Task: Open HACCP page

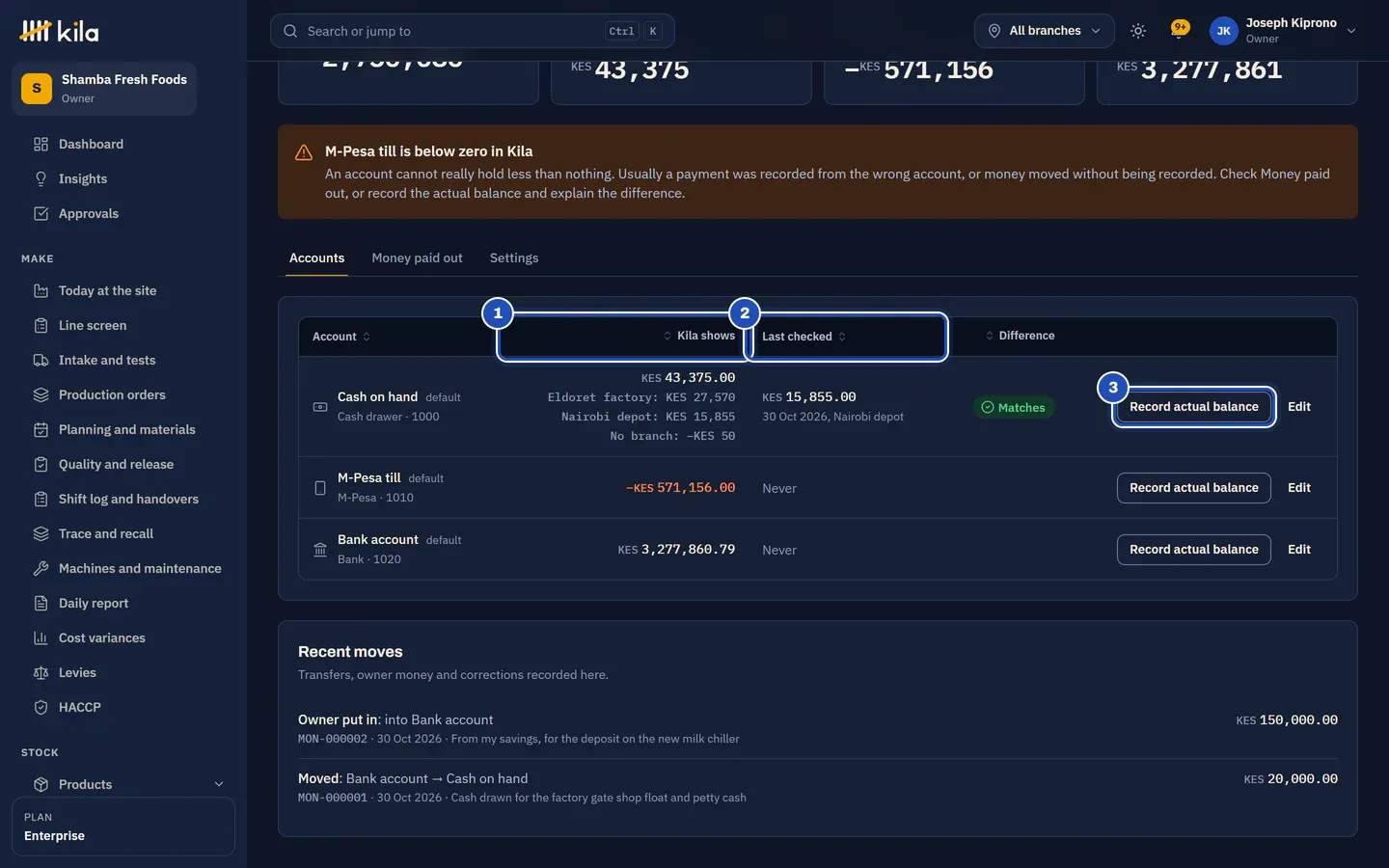Action: [x=123, y=707]
